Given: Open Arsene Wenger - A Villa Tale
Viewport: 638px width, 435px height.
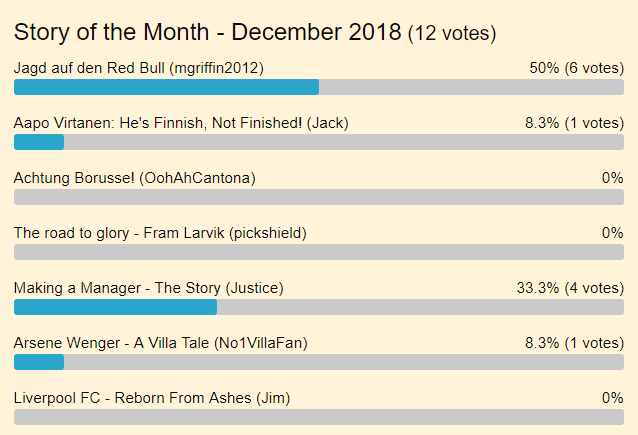Looking at the screenshot, I should pos(161,343).
